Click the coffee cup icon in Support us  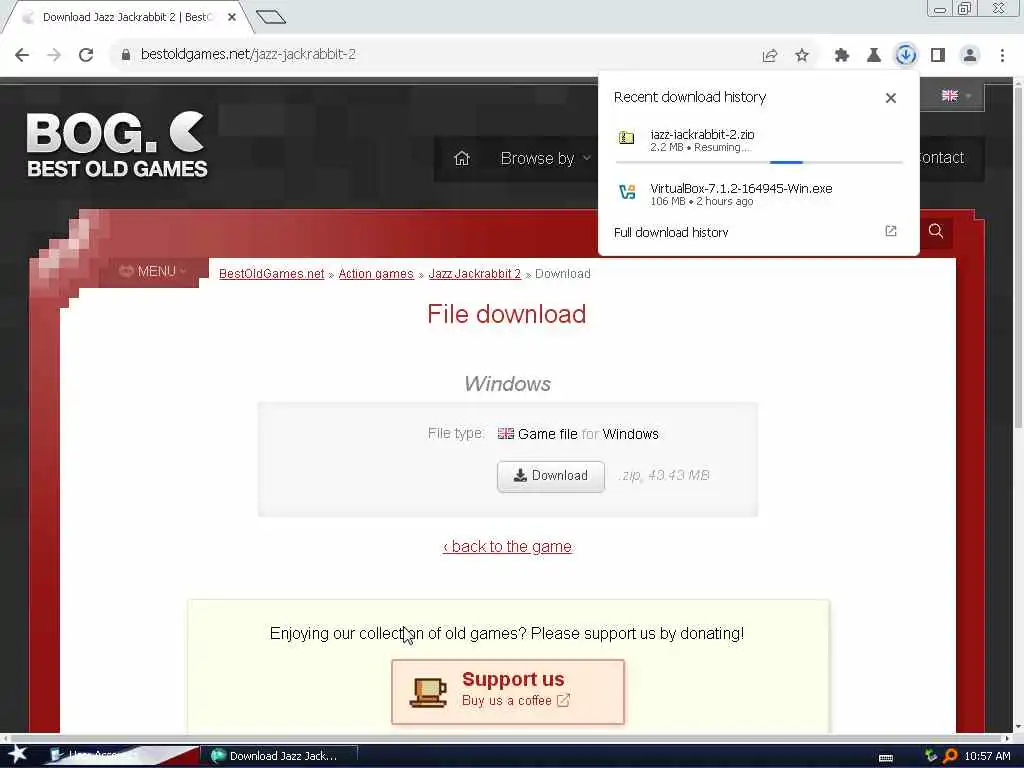[428, 692]
